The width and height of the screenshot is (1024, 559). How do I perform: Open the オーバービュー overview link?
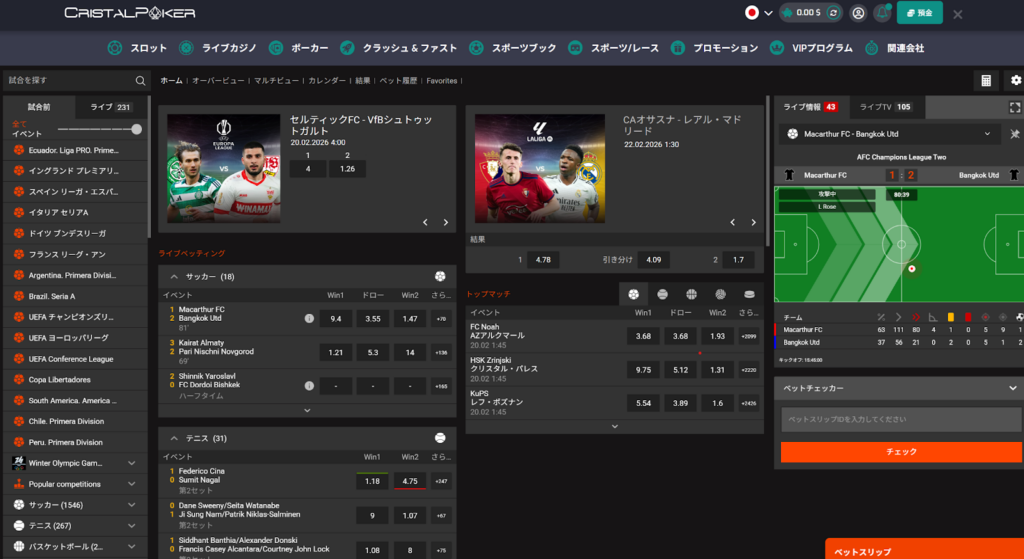pos(218,81)
